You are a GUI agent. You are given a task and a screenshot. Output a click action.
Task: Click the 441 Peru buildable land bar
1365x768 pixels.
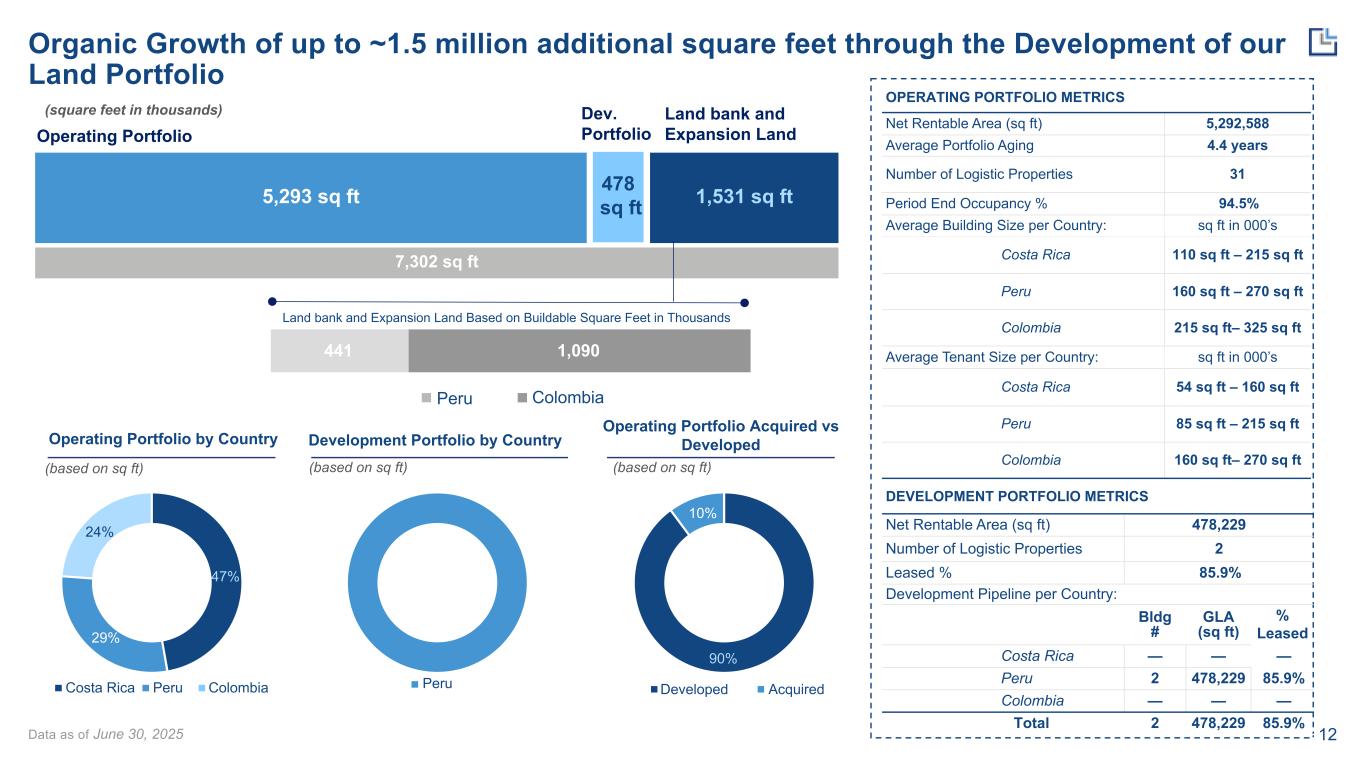(x=340, y=351)
